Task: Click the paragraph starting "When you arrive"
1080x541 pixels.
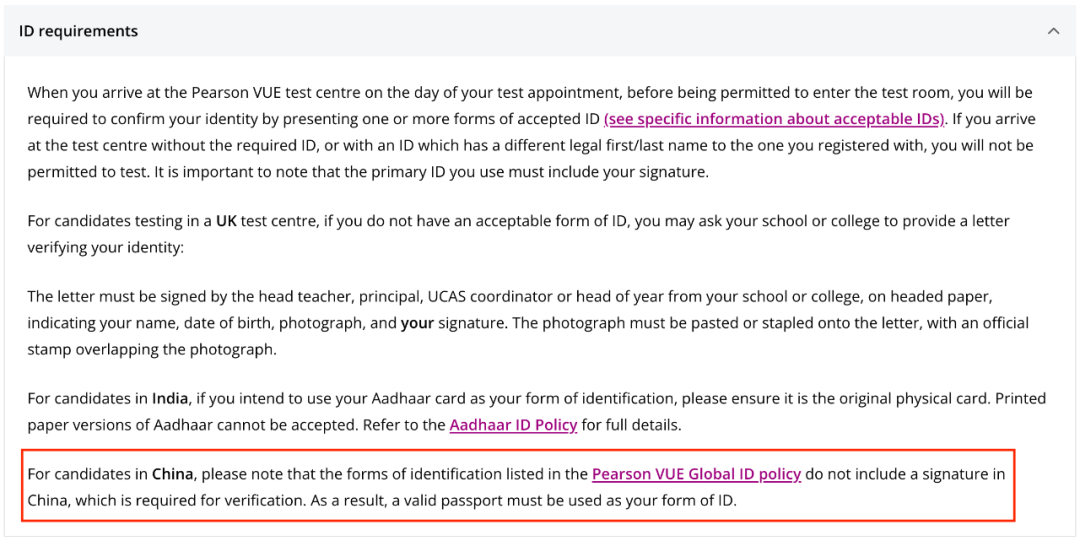Action: 300,93
